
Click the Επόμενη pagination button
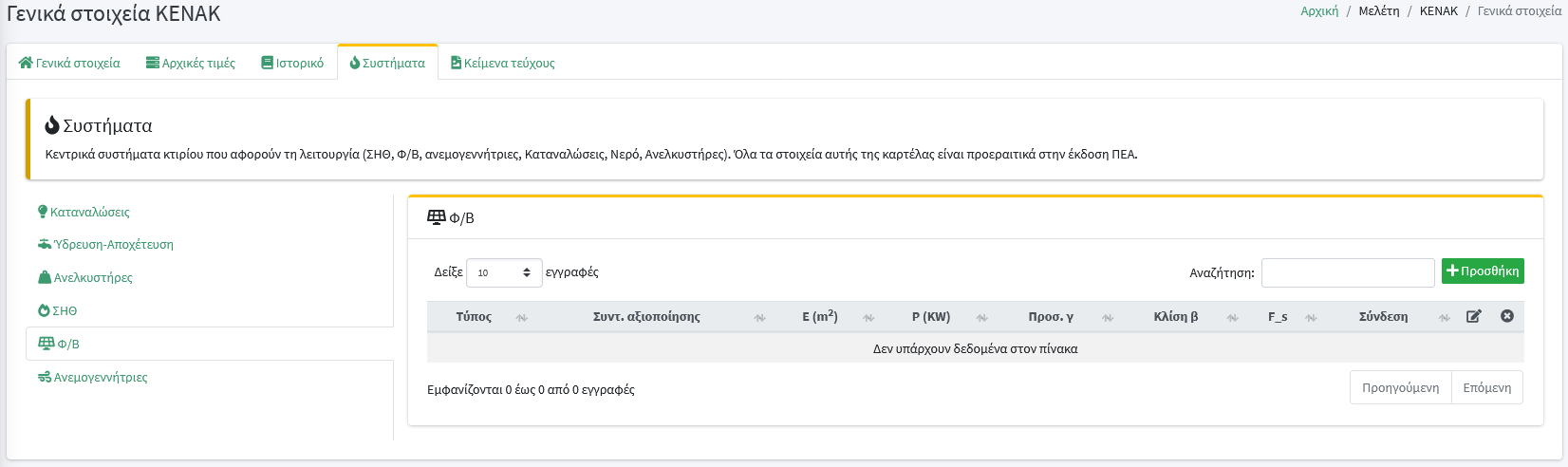pos(1486,387)
